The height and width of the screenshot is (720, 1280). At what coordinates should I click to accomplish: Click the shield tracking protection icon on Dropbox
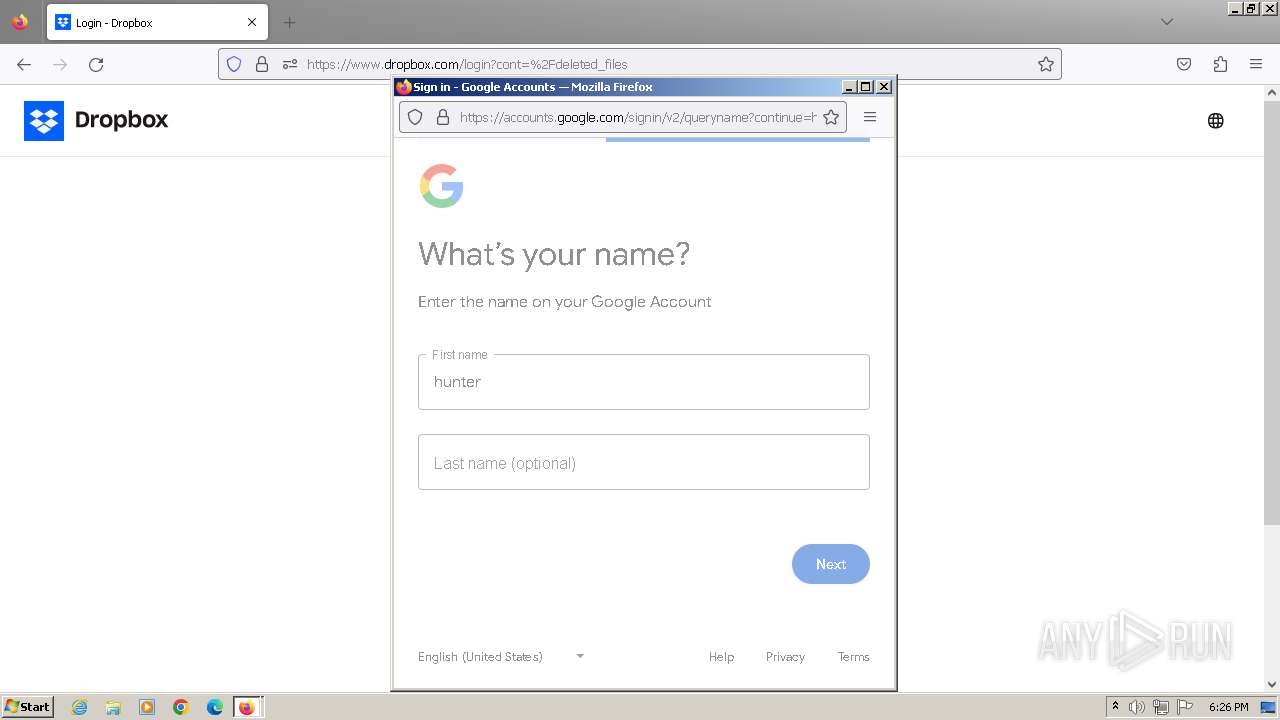pos(234,64)
